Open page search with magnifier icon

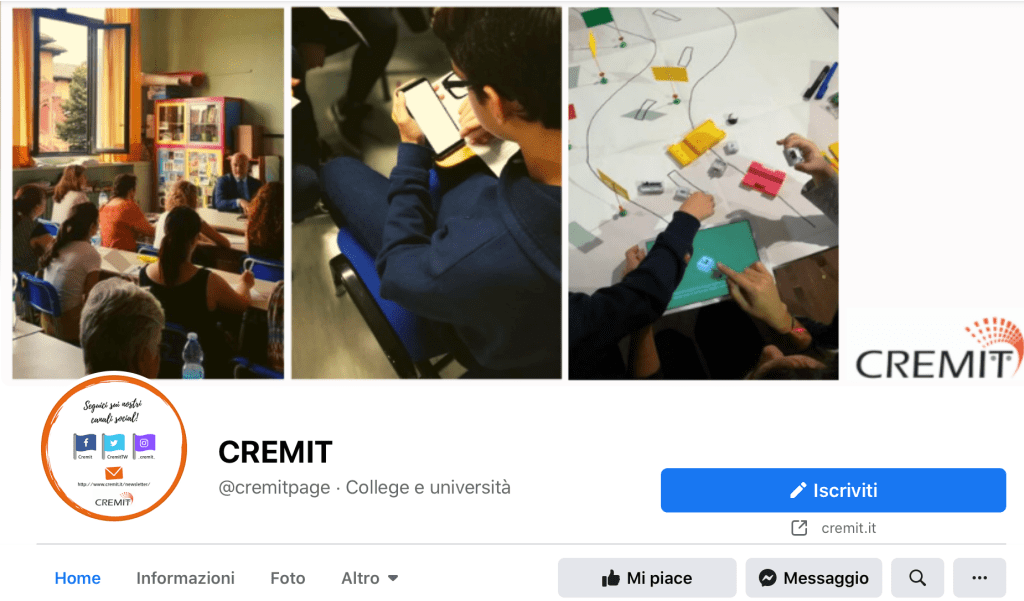[x=918, y=578]
